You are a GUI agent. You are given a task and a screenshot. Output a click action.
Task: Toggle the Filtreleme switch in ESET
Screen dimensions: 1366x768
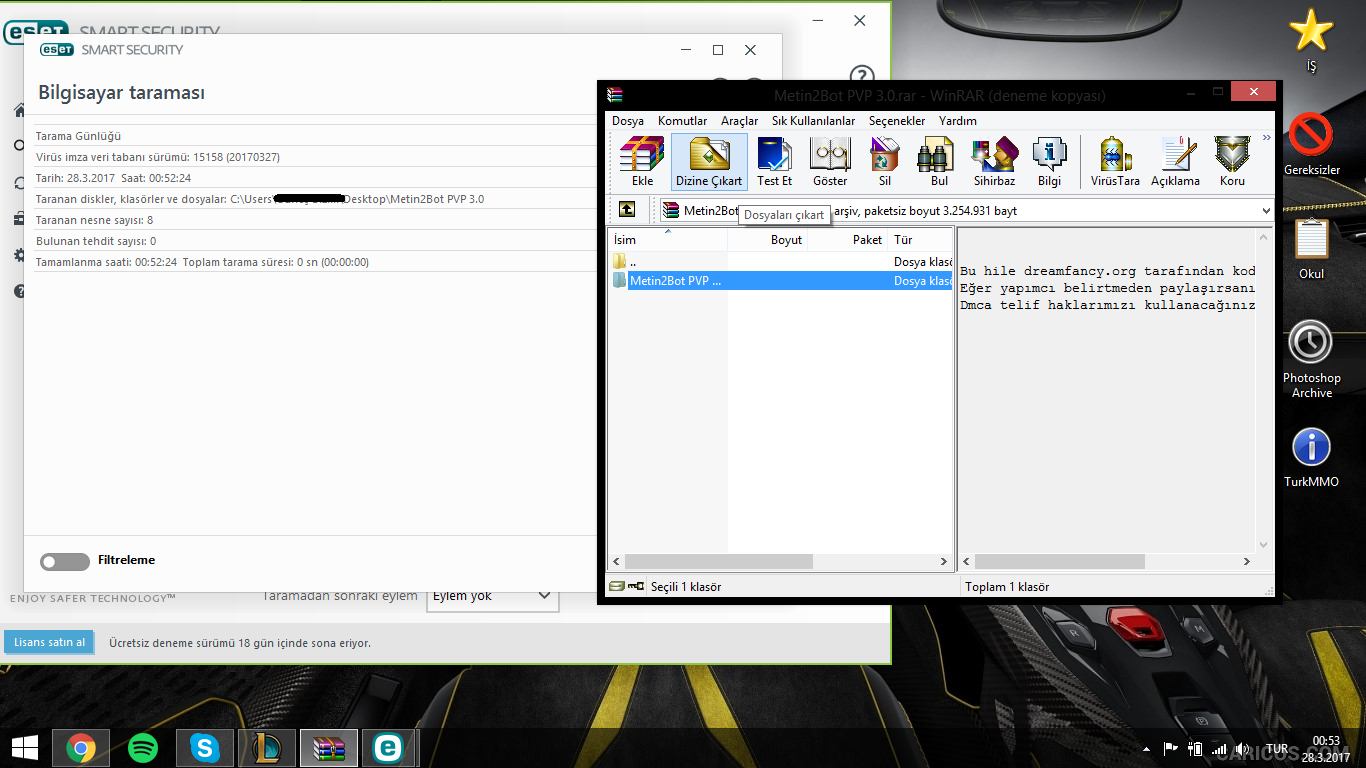click(65, 562)
